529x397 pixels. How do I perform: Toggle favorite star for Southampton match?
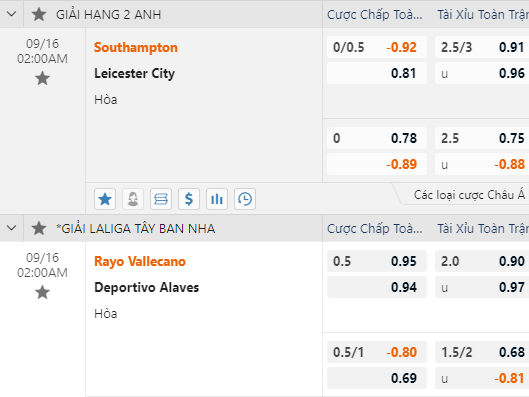(43, 78)
